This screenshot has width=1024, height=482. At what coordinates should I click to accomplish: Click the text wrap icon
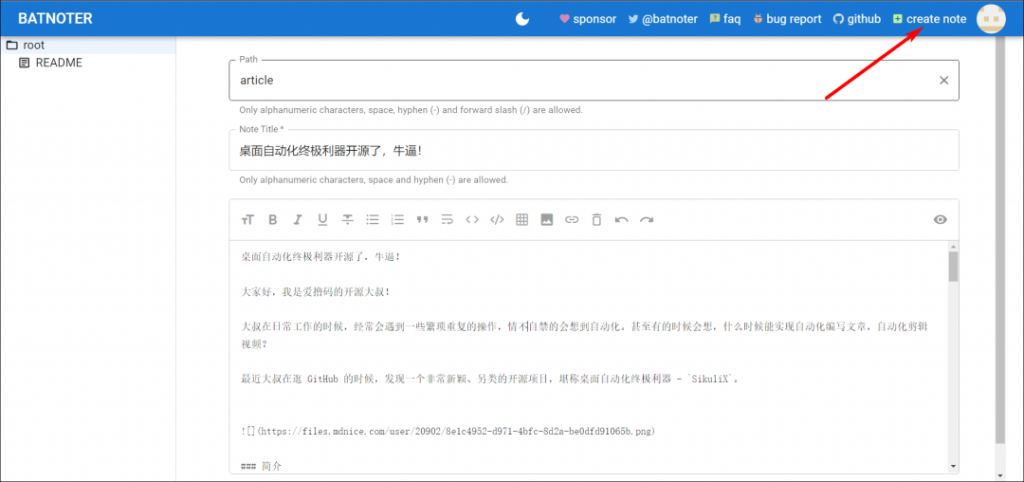(x=447, y=220)
